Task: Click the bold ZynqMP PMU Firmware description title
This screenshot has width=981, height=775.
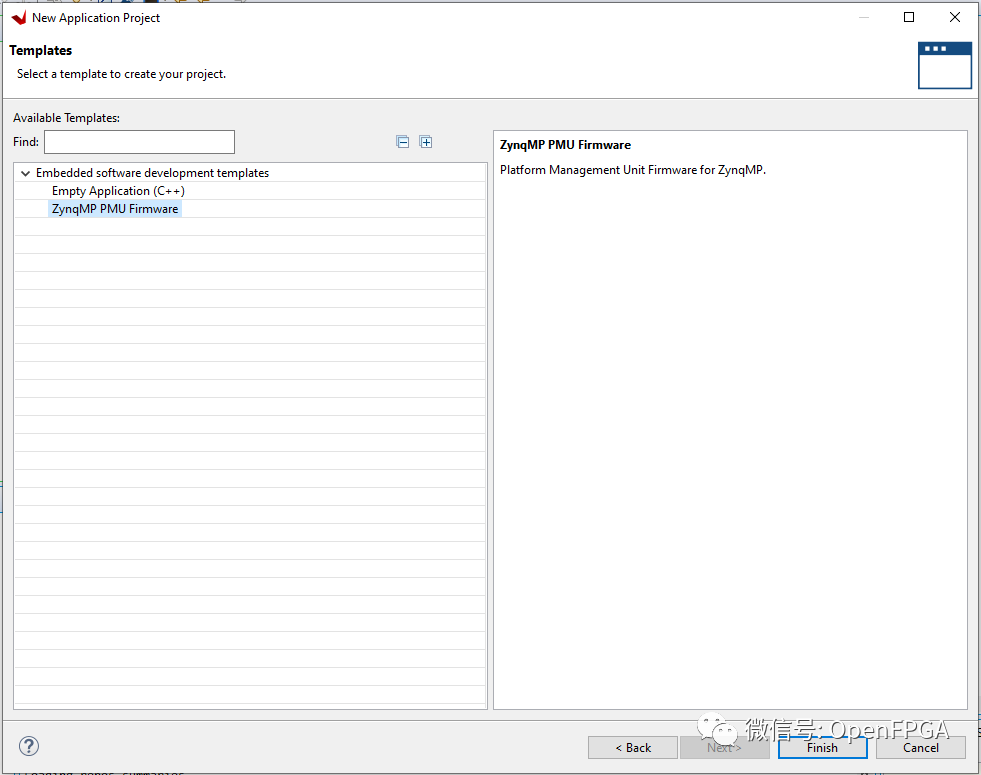Action: (x=565, y=145)
